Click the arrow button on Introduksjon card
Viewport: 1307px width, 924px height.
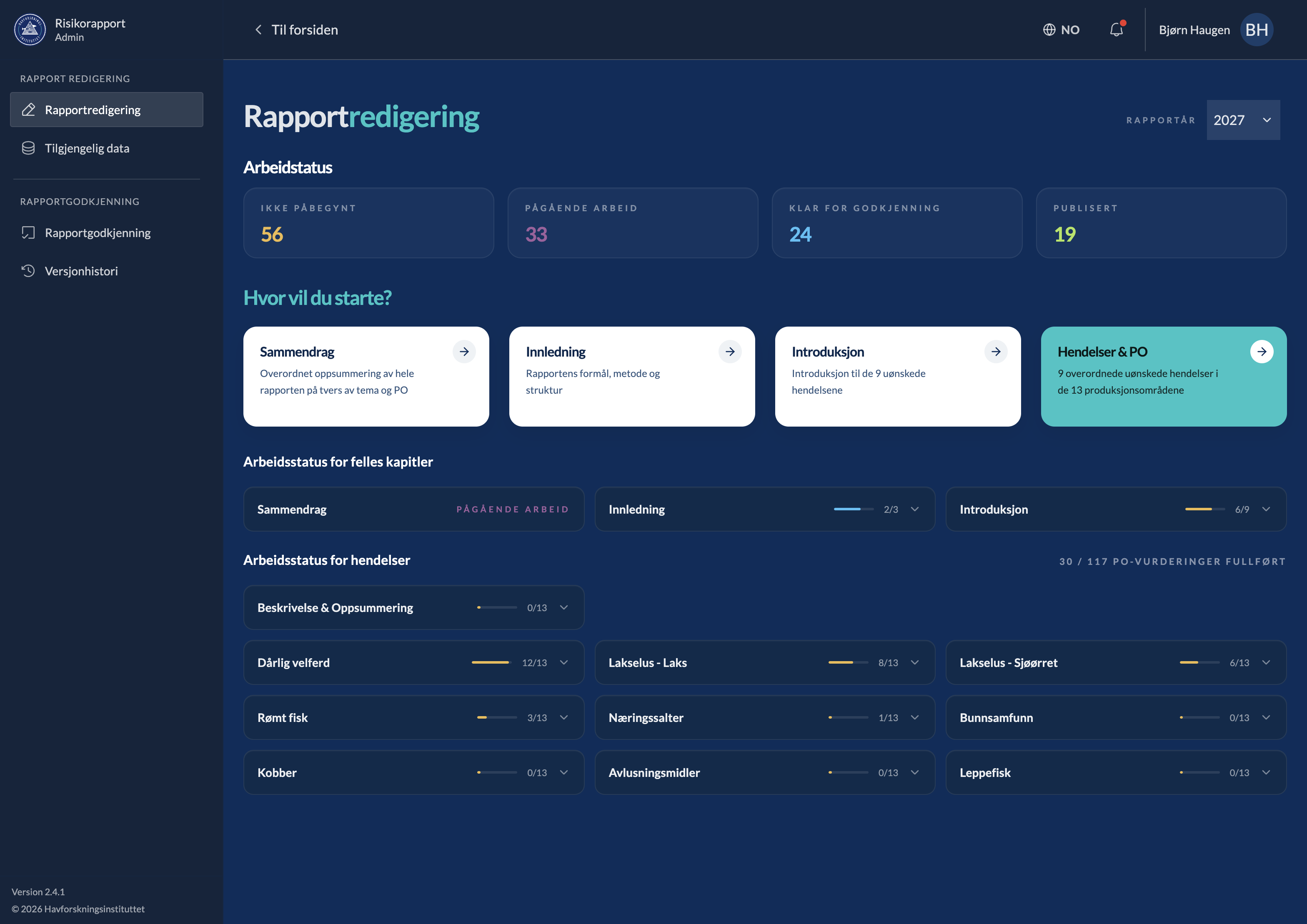point(996,352)
